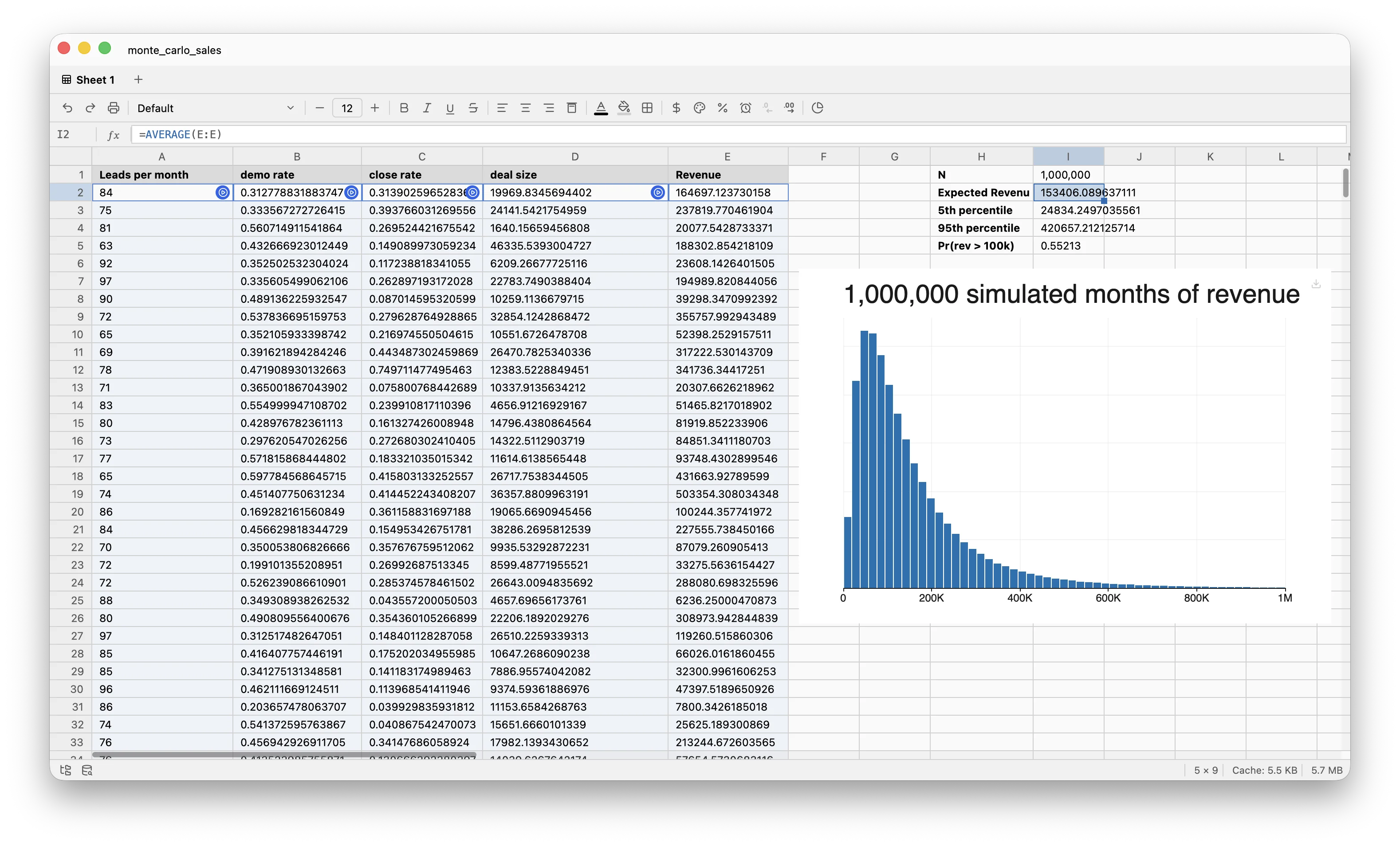This screenshot has width=1400, height=846.
Task: Edit the formula bar =AVERAGE(E:E)
Action: (739, 134)
